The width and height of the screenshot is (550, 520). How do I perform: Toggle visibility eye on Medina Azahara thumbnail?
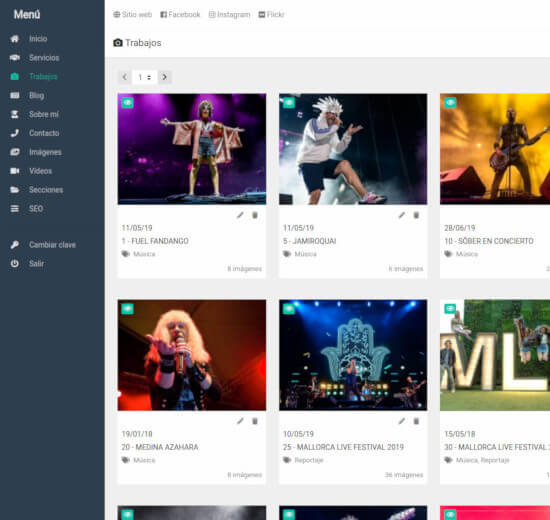[x=127, y=309]
